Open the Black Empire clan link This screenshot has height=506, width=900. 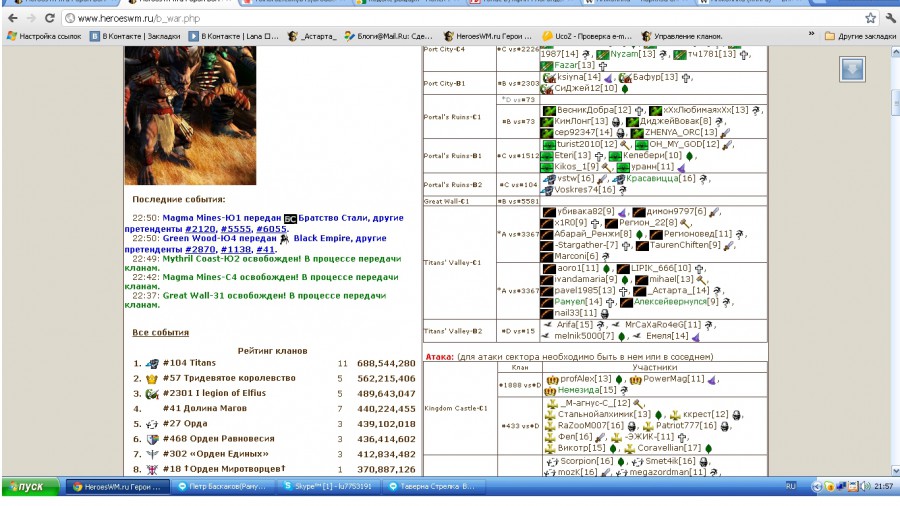[321, 238]
